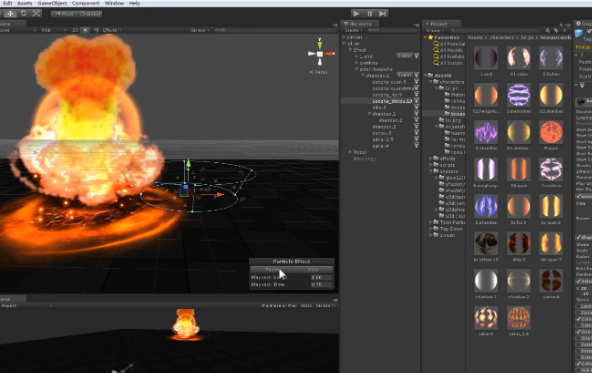Image resolution: width=592 pixels, height=373 pixels.
Task: Open the Component menu
Action: tap(85, 3)
